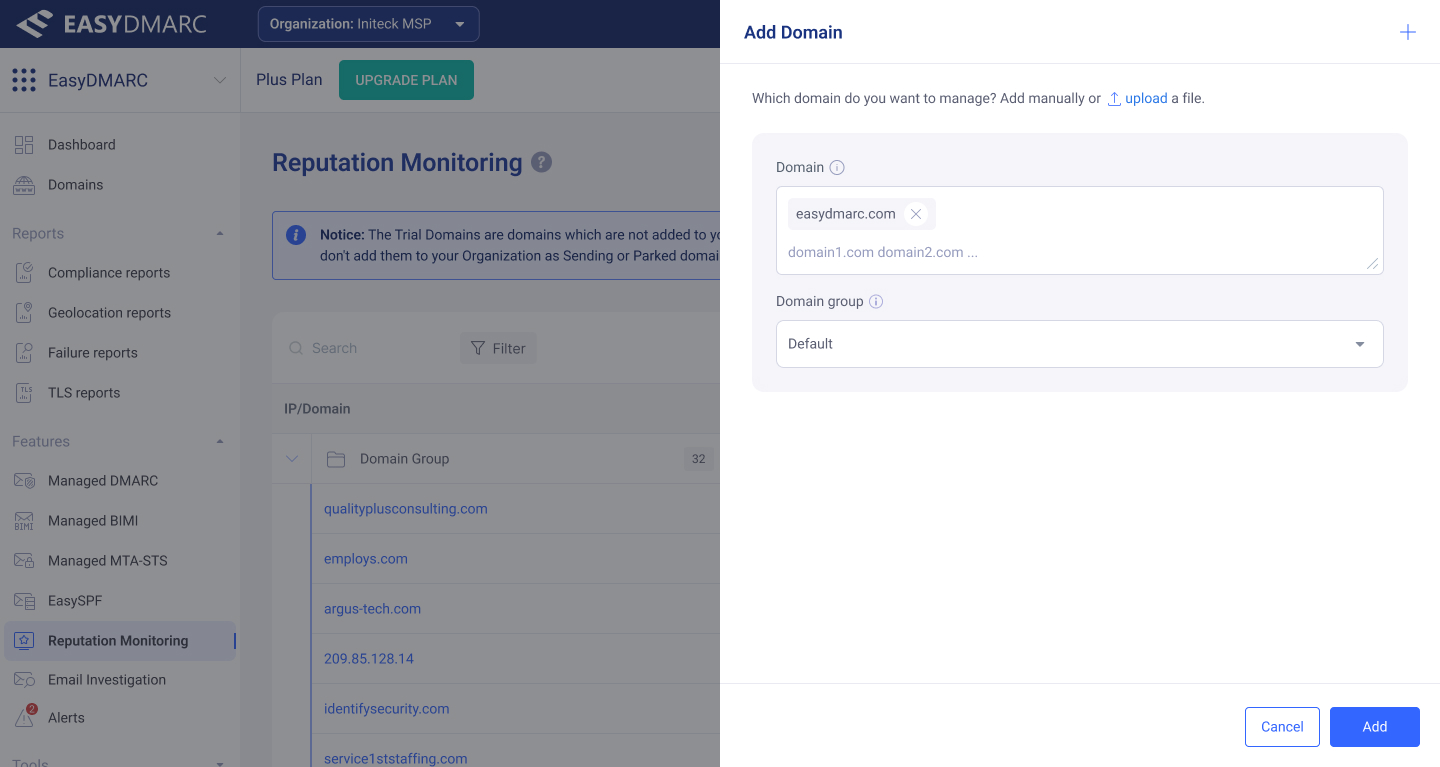Open Managed BIMI feature
Viewport: 1440px width, 767px height.
(x=93, y=521)
